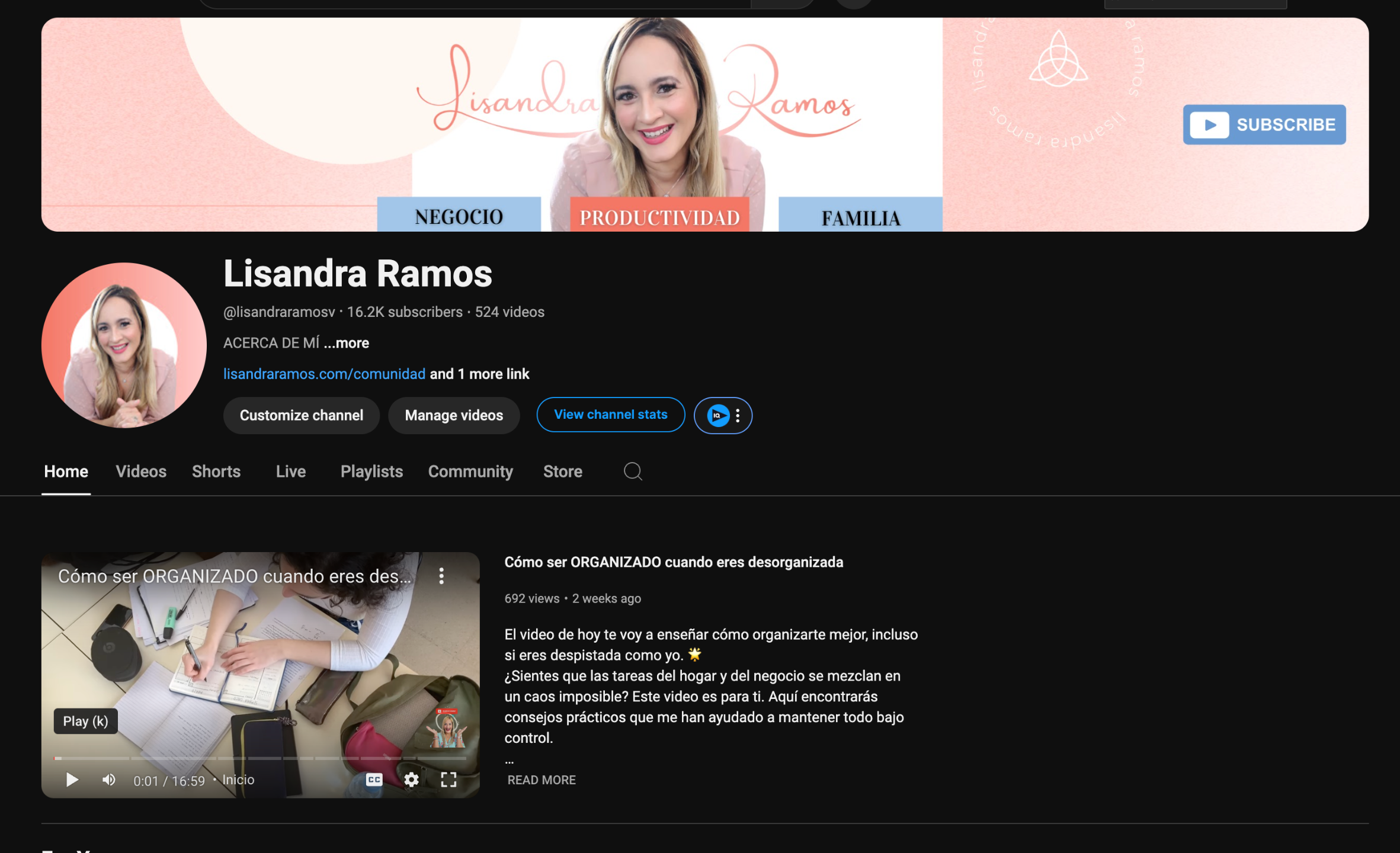Toggle closed captions CC button

coord(374,780)
